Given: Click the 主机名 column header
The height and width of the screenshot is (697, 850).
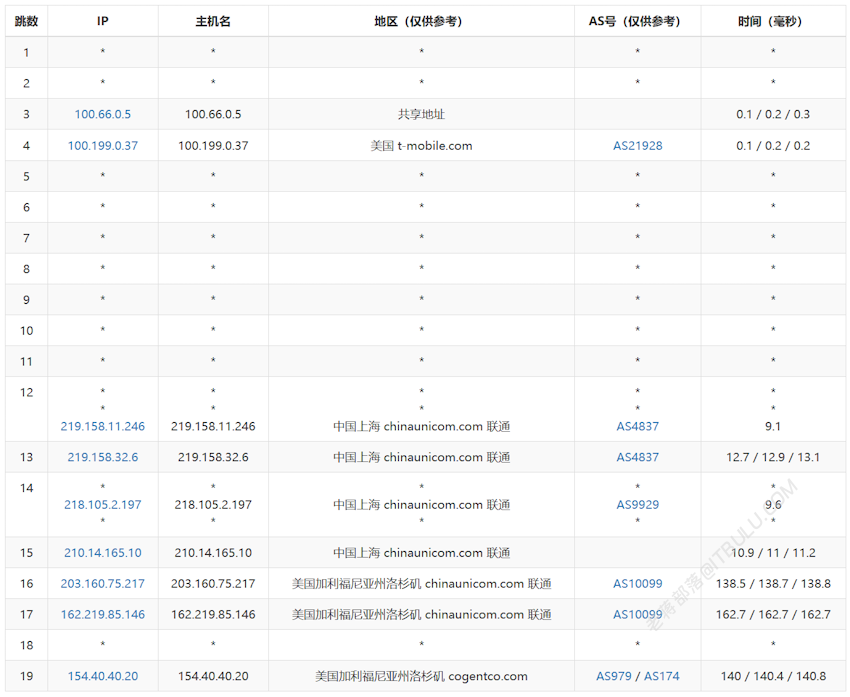Looking at the screenshot, I should pos(213,22).
